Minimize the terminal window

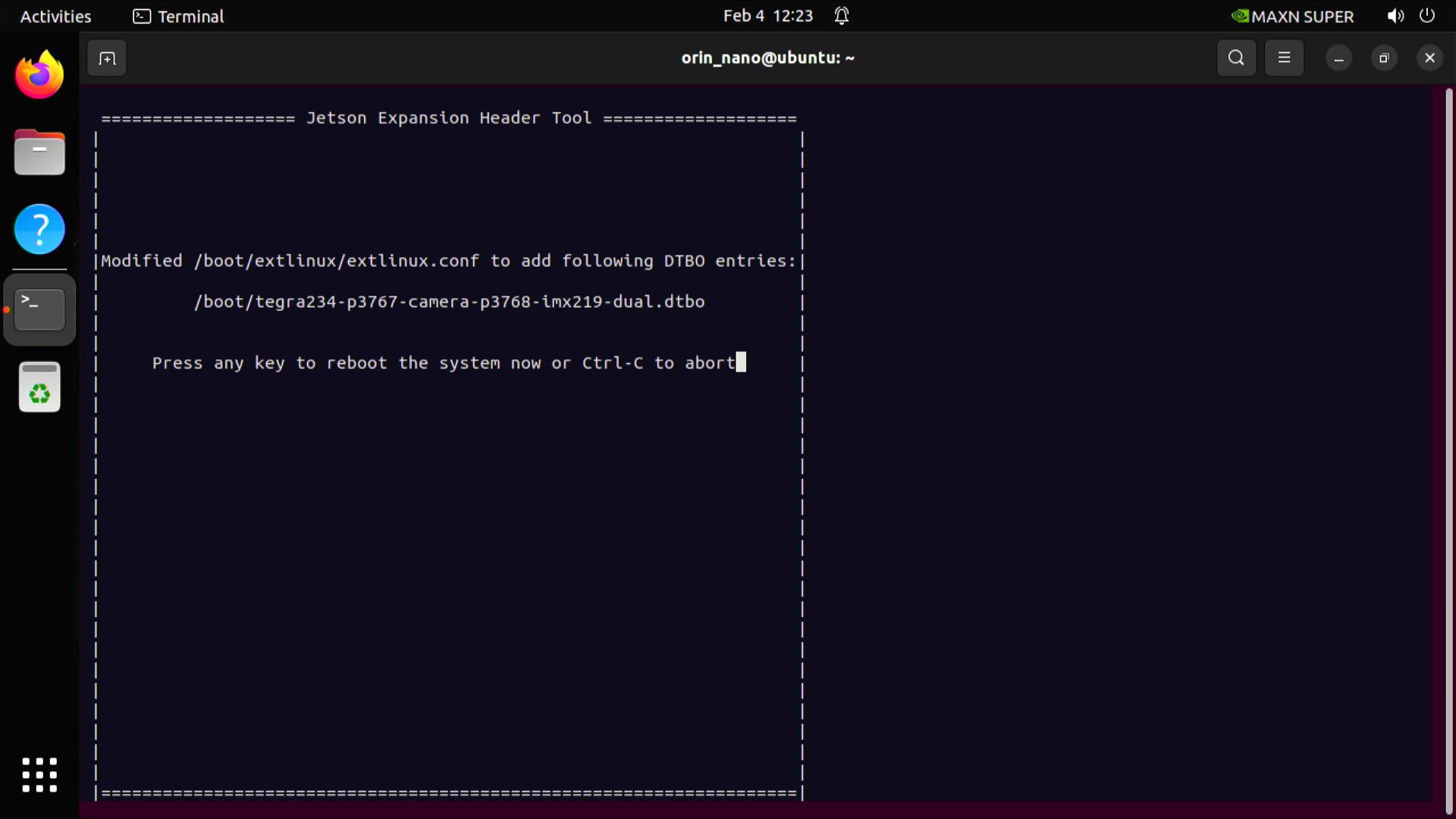pyautogui.click(x=1338, y=58)
